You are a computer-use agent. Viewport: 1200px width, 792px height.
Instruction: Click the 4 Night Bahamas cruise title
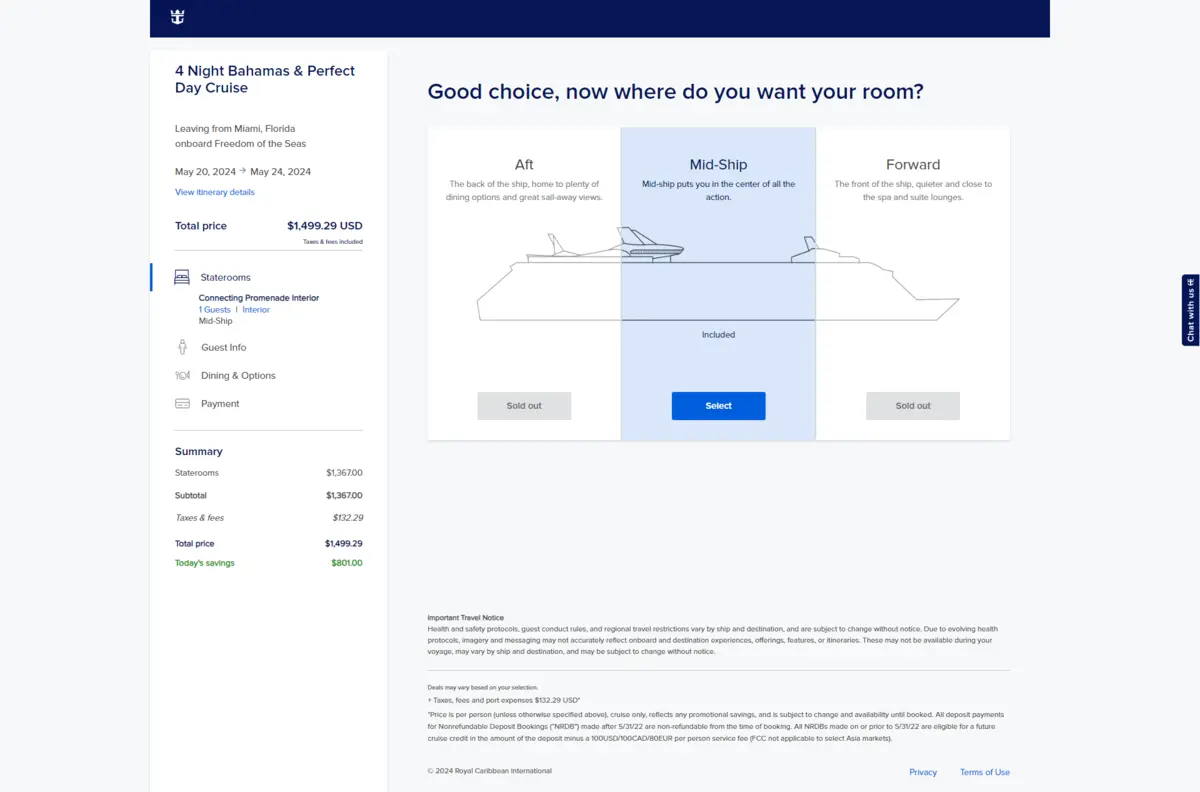tap(265, 79)
